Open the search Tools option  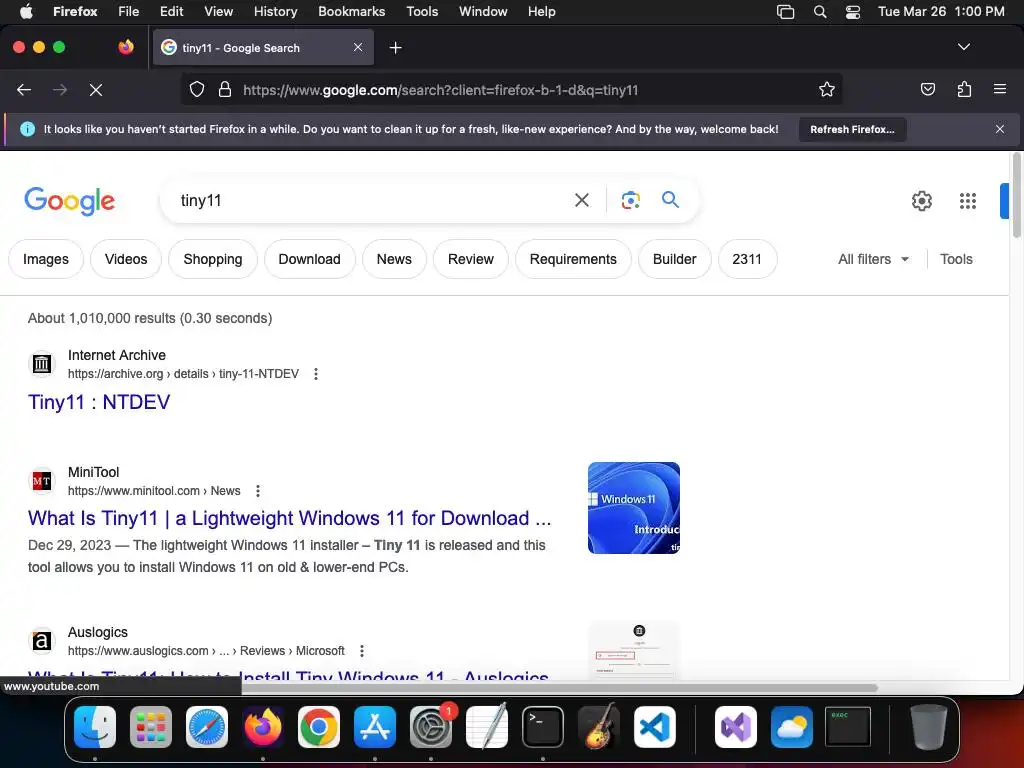coord(956,259)
